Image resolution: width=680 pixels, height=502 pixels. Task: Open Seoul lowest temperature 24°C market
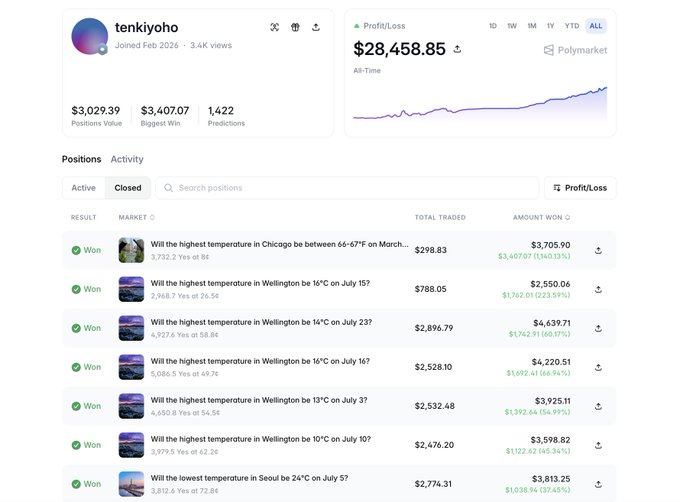(249, 478)
